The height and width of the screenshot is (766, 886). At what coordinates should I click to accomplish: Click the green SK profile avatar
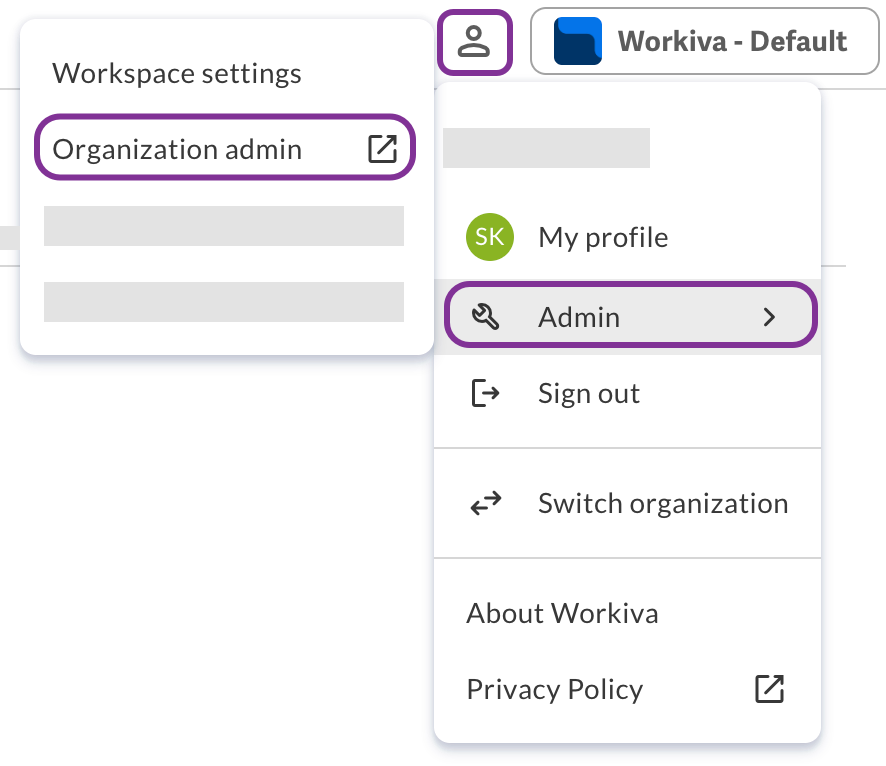(x=489, y=237)
